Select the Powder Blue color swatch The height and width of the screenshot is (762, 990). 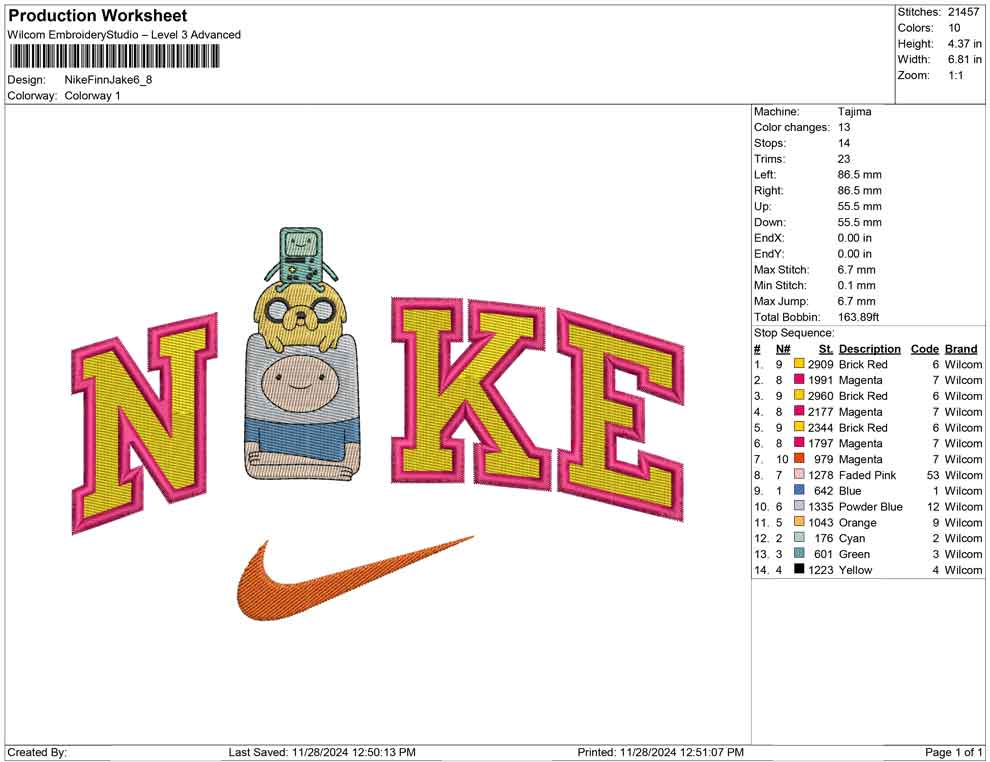pyautogui.click(x=799, y=506)
